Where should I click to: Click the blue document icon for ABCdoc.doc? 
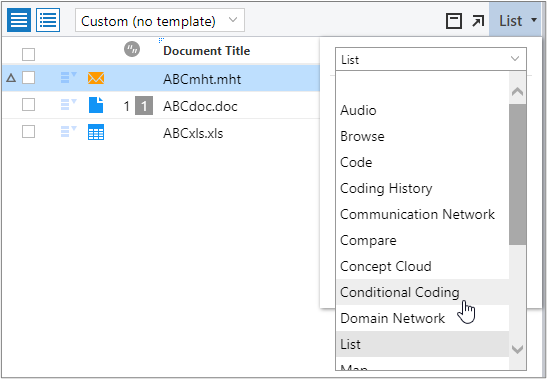pos(96,105)
